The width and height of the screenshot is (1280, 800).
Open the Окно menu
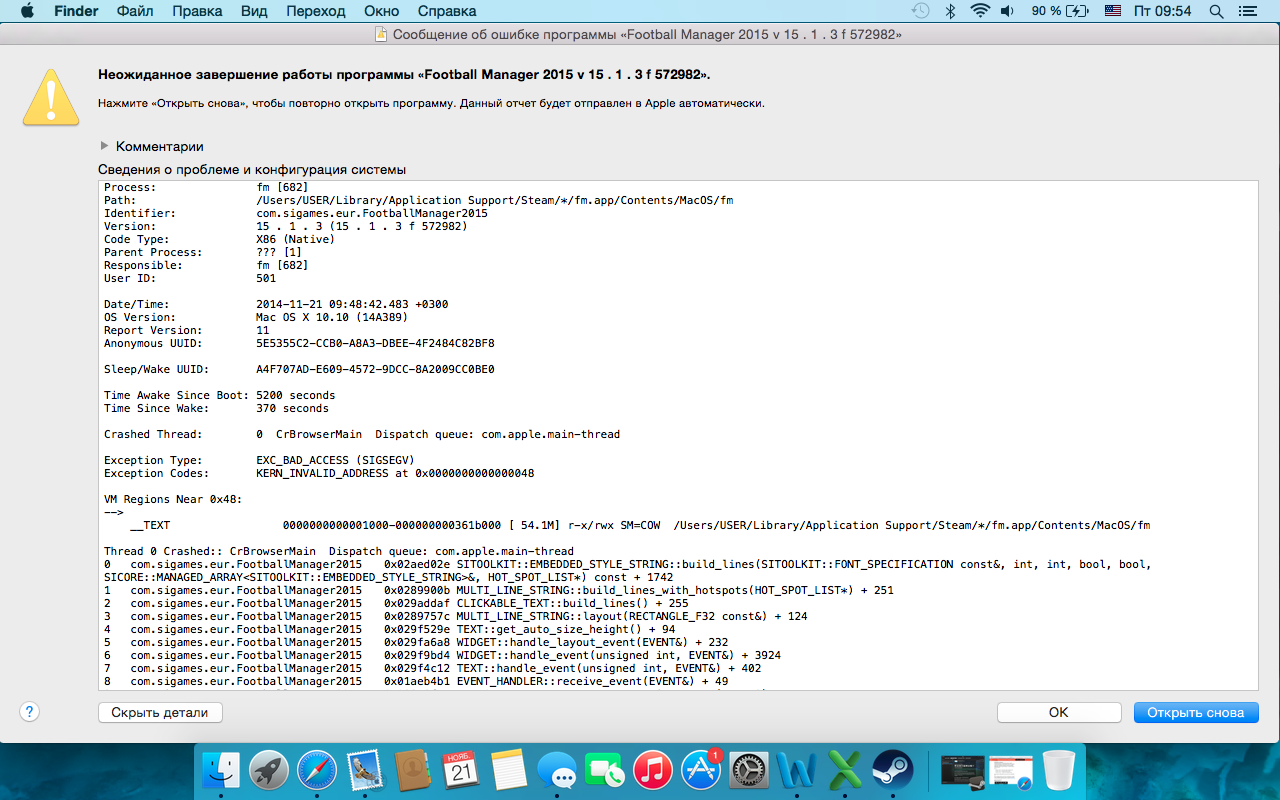(x=381, y=11)
